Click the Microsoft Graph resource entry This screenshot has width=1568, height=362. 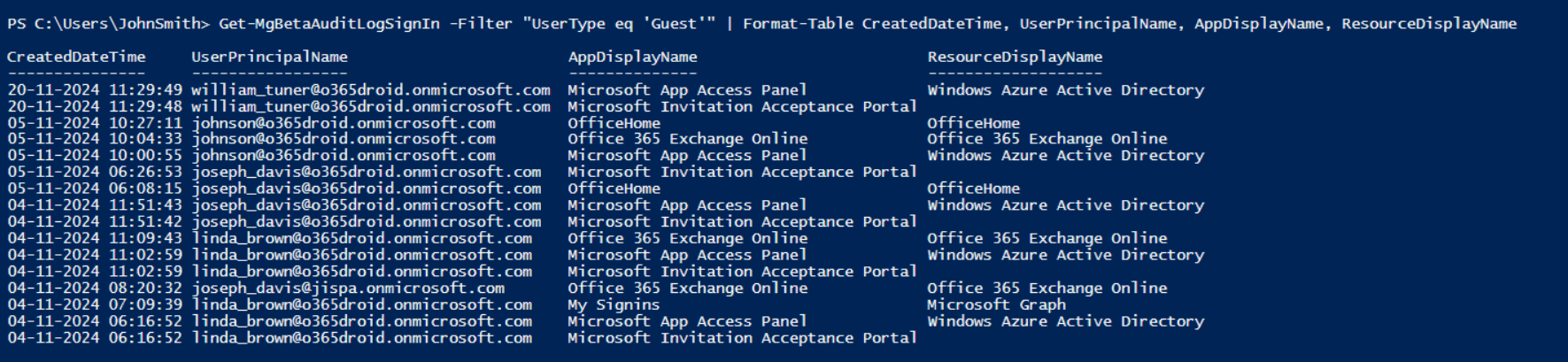(996, 304)
